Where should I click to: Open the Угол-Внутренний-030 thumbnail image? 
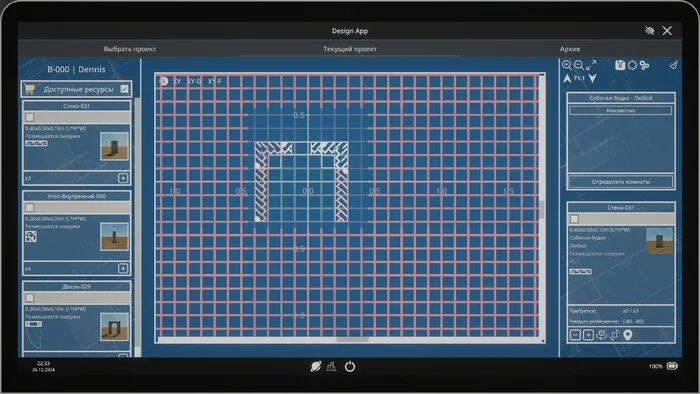pos(114,236)
